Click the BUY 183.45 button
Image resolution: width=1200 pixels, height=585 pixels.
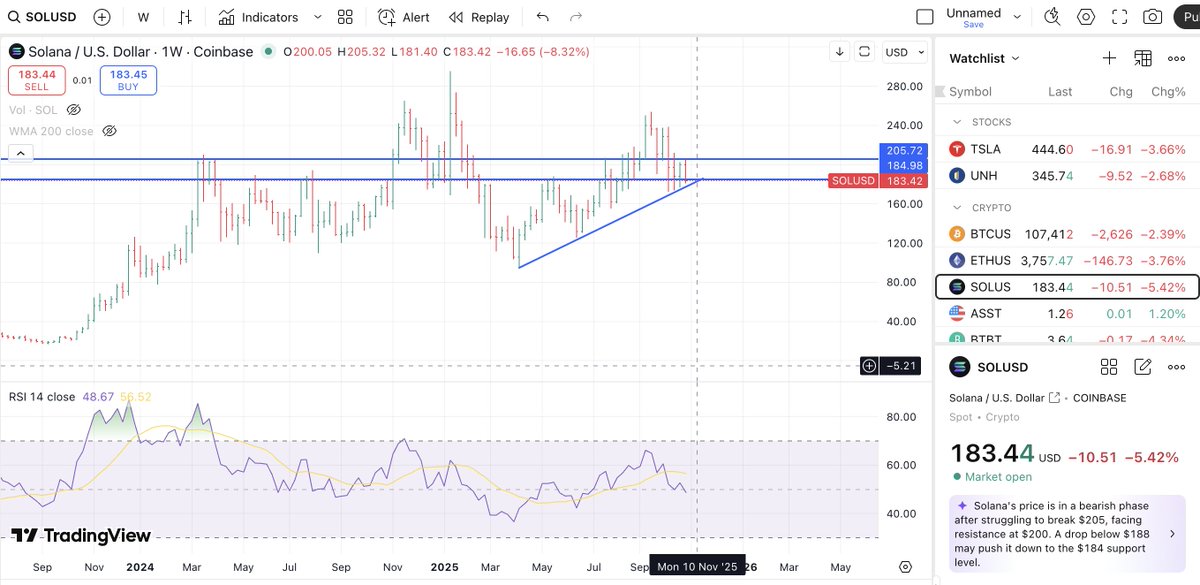point(128,80)
